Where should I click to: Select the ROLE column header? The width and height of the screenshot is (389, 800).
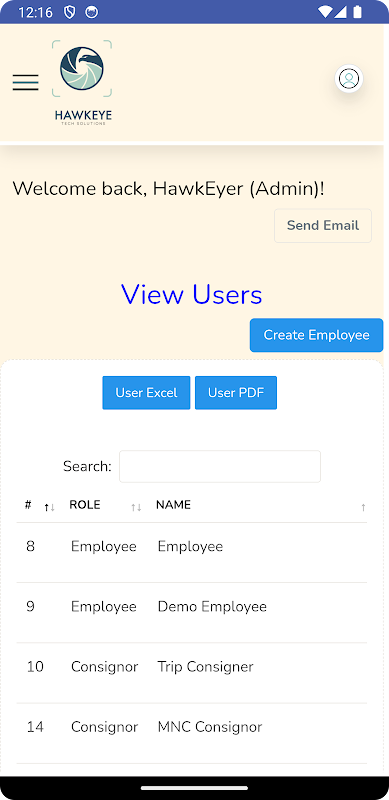(85, 505)
